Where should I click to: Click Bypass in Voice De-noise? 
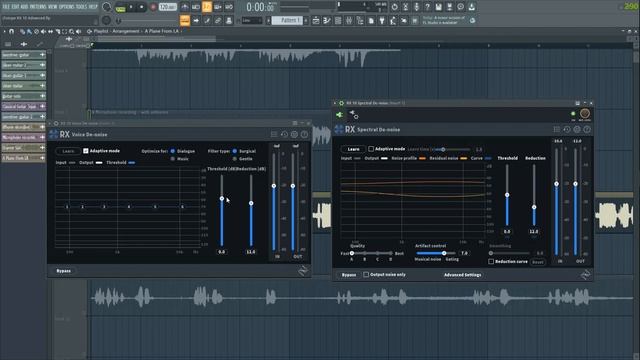click(64, 271)
